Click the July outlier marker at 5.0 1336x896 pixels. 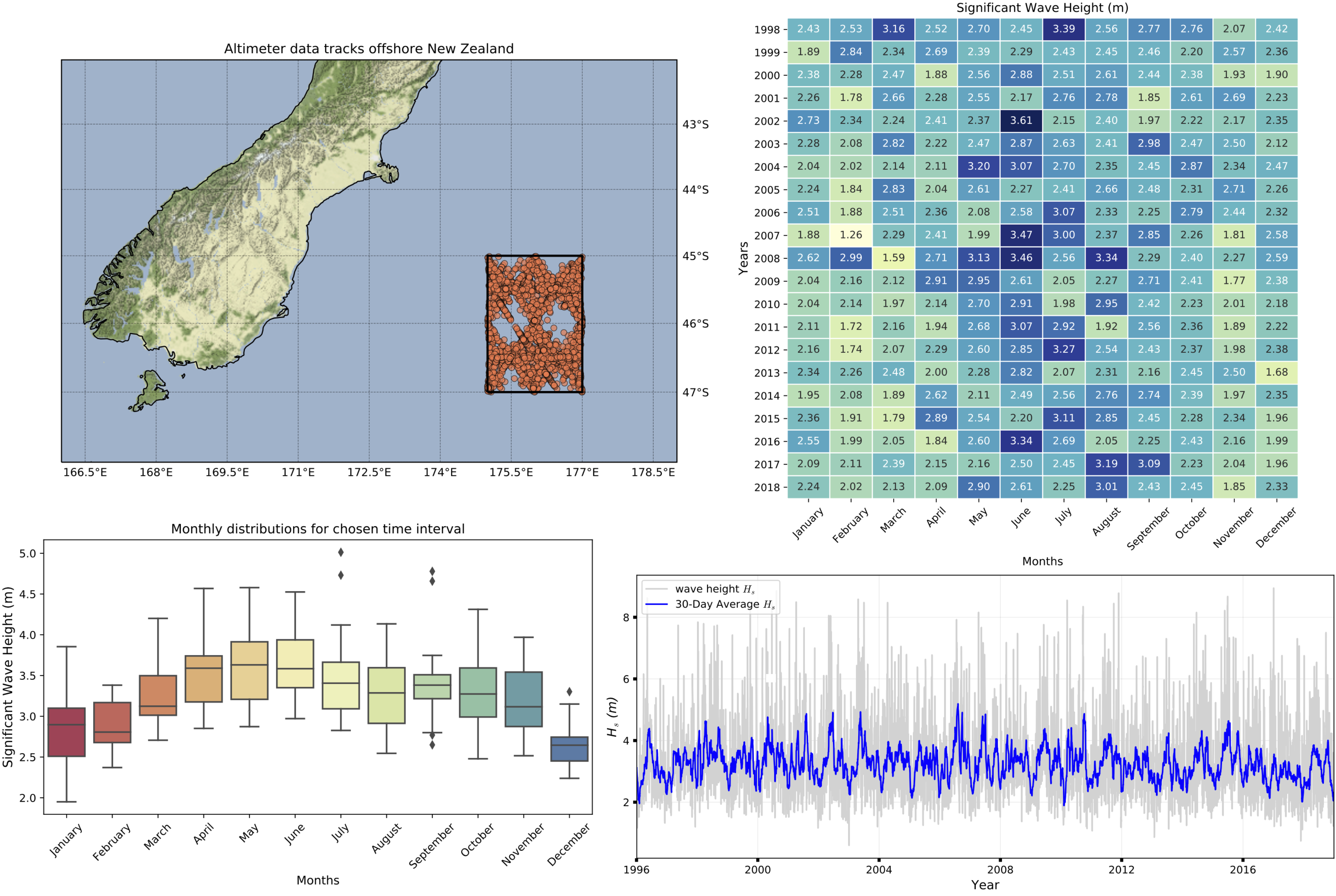[x=341, y=553]
